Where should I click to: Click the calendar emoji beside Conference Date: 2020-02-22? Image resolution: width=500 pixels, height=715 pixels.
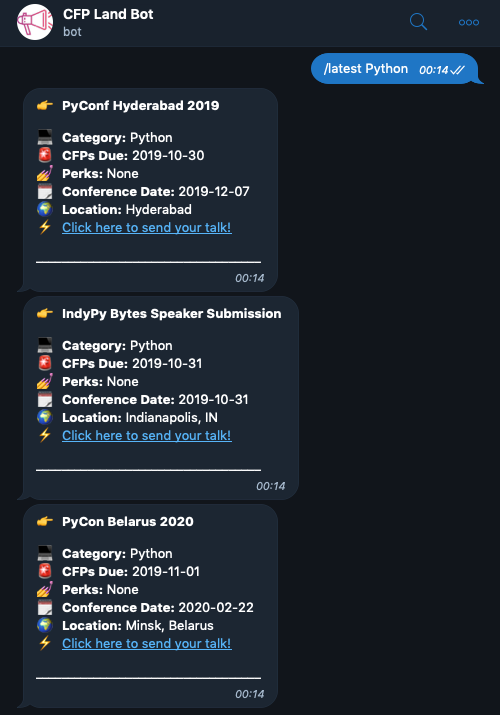(45, 607)
